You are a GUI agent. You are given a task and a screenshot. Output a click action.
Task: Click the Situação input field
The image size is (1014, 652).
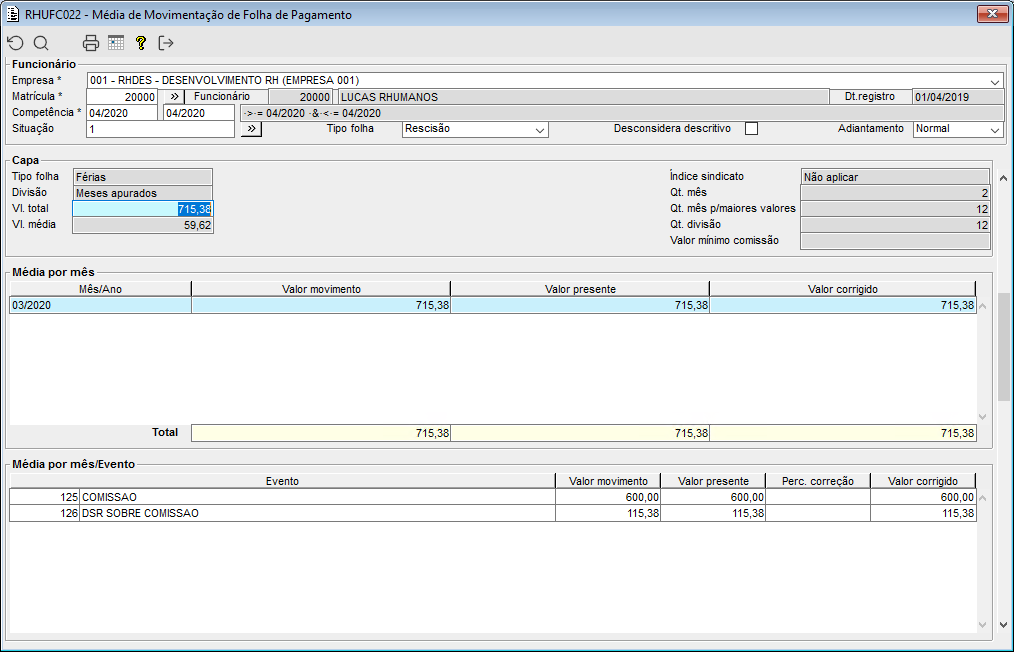pos(160,129)
